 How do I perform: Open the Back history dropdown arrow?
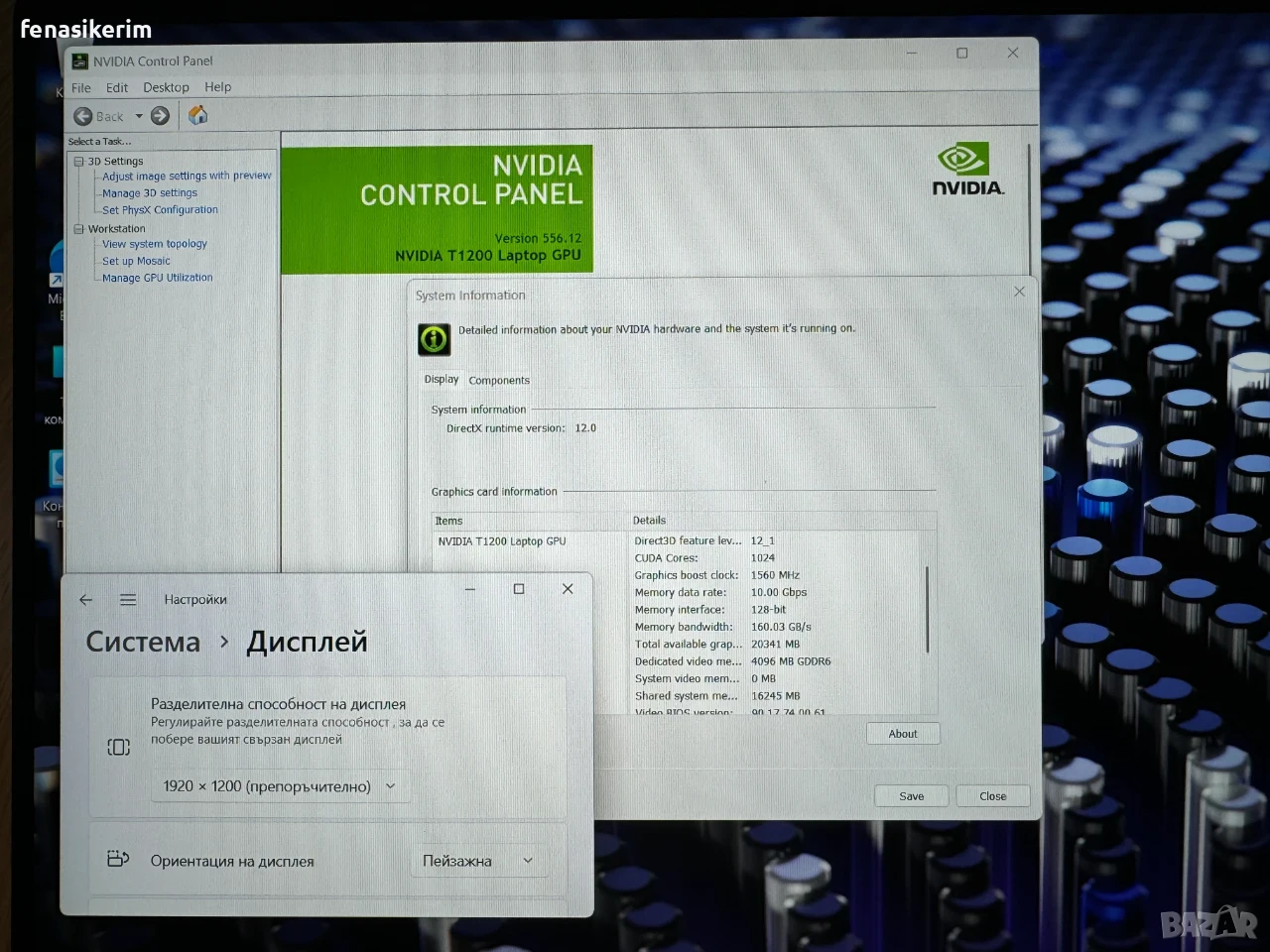(139, 116)
